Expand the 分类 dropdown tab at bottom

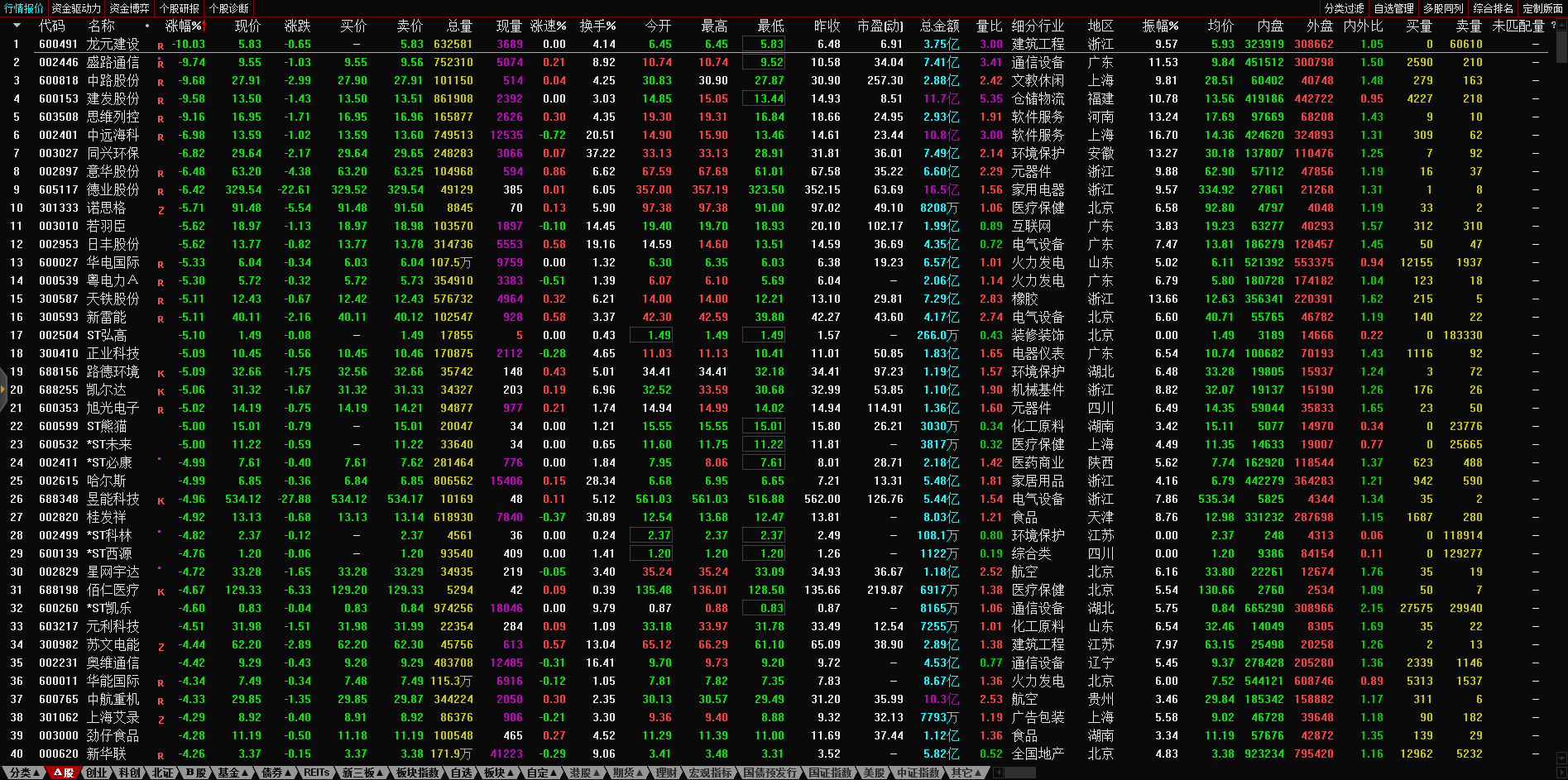coord(25,773)
